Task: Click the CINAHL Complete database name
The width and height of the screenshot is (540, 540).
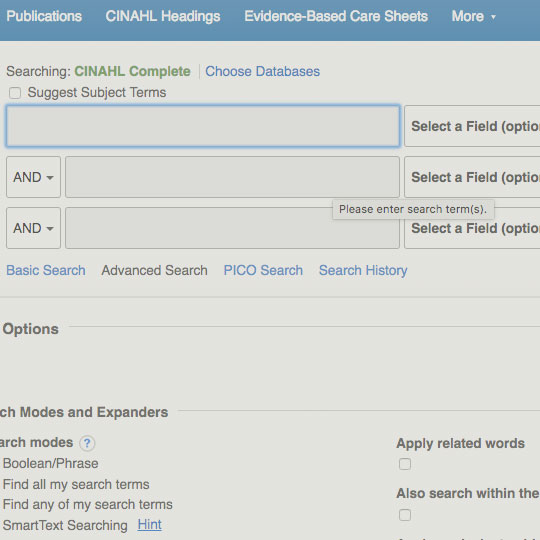Action: click(x=132, y=71)
